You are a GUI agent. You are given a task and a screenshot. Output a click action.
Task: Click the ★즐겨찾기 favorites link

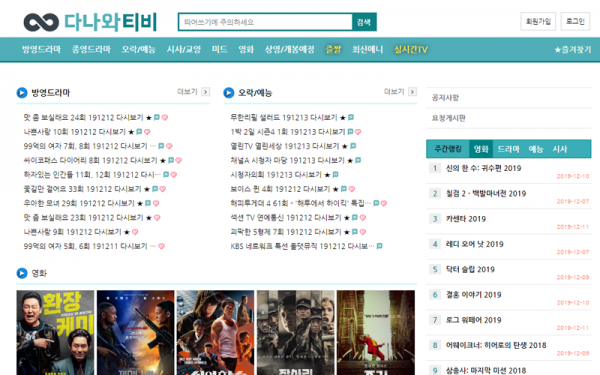pyautogui.click(x=573, y=49)
